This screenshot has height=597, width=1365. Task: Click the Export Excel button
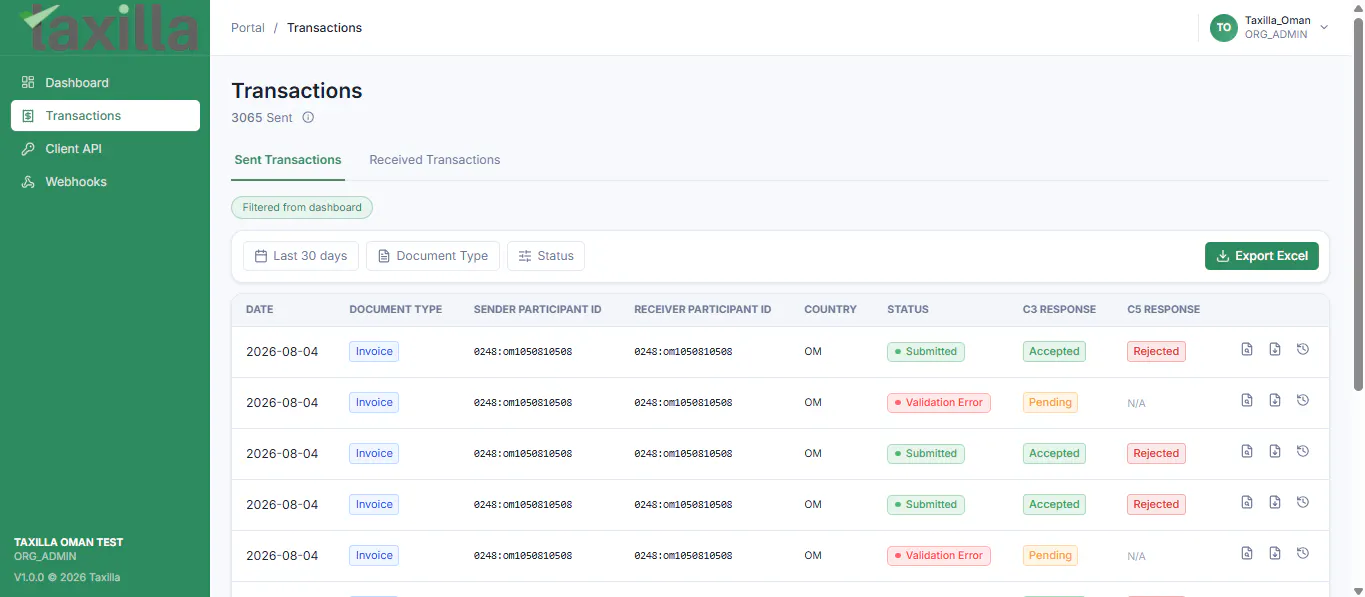1262,256
